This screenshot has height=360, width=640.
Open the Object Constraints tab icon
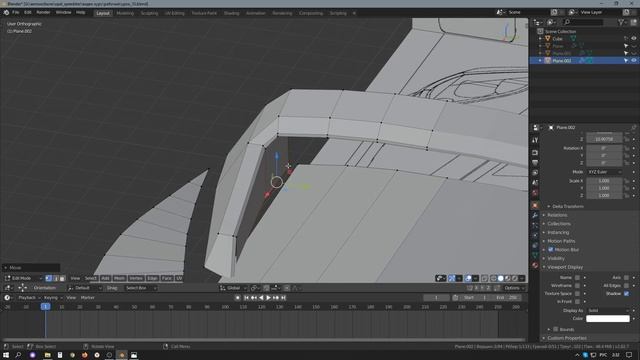[x=535, y=245]
